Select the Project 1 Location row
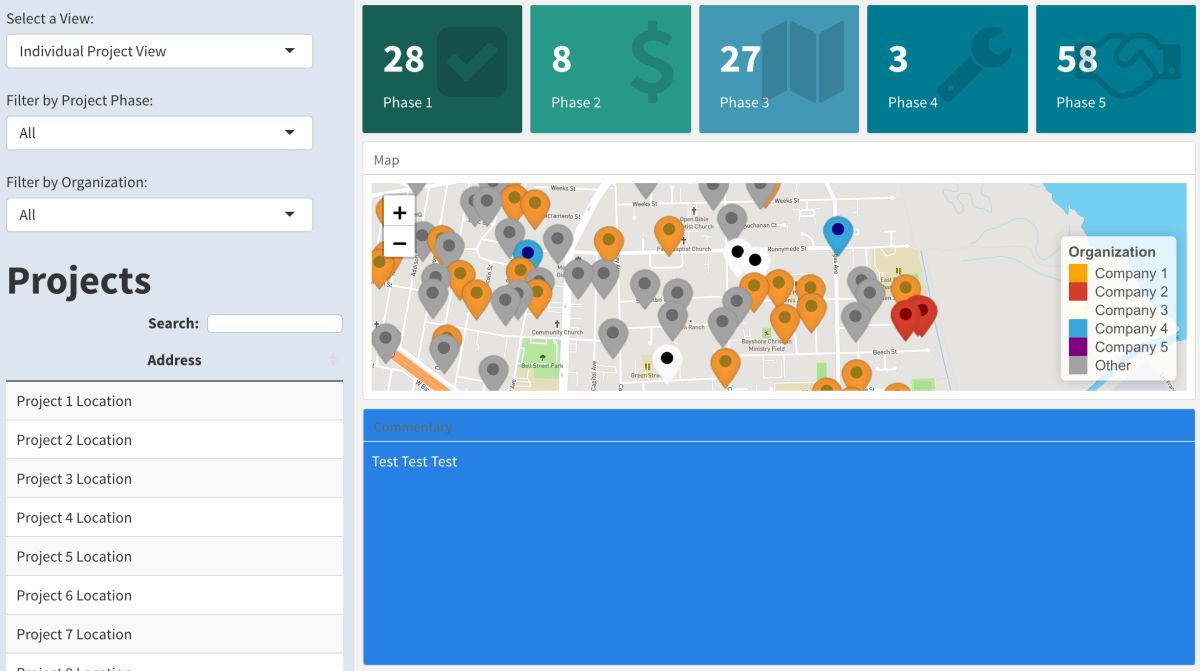Image resolution: width=1200 pixels, height=671 pixels. [x=174, y=401]
